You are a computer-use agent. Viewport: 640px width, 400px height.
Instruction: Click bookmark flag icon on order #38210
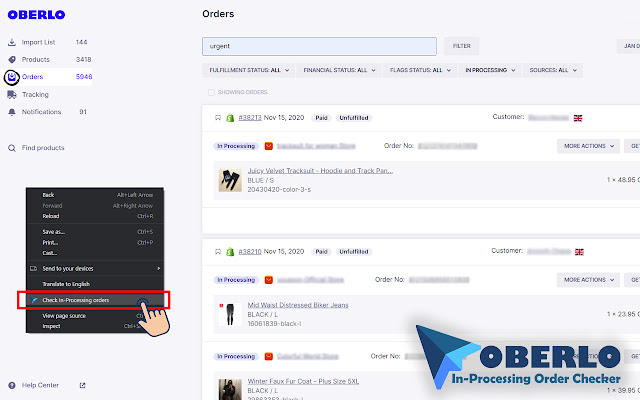(218, 252)
